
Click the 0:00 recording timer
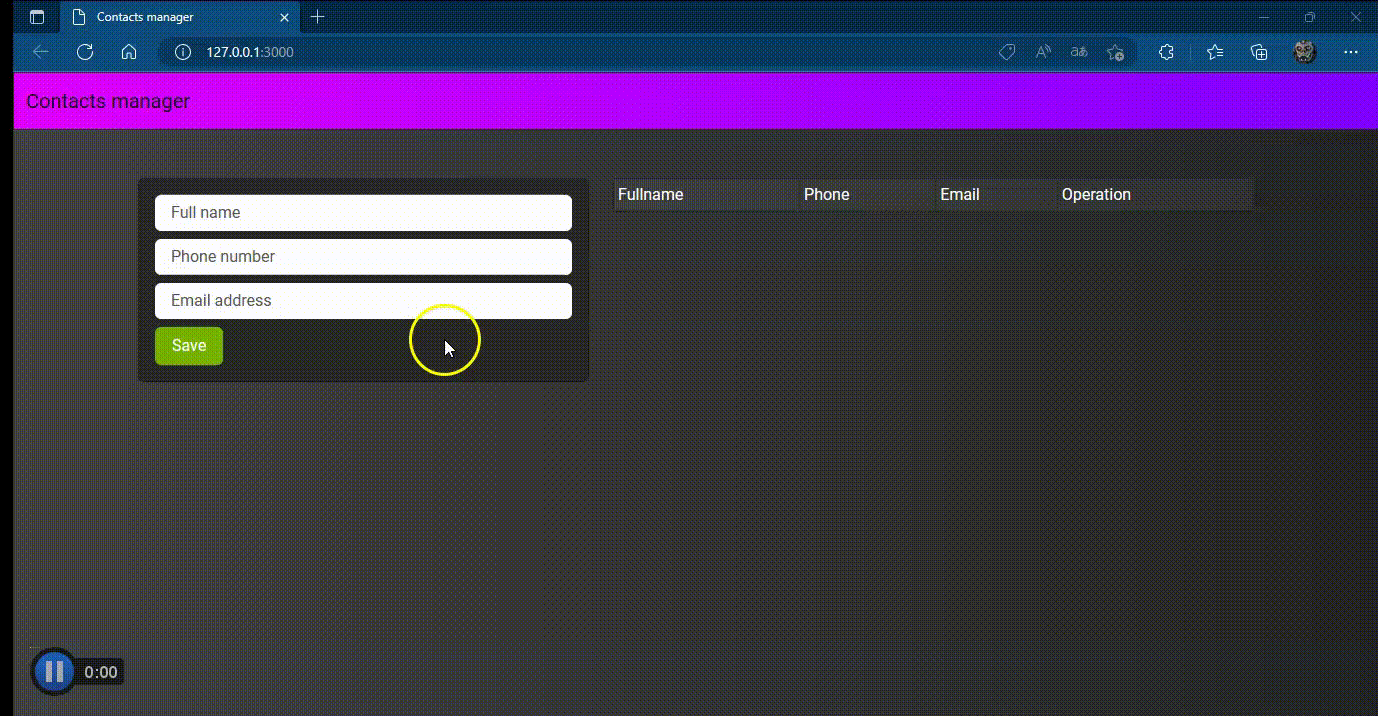click(x=101, y=672)
